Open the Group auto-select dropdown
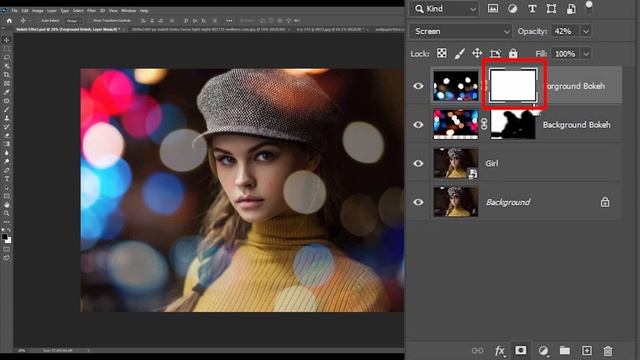The height and width of the screenshot is (360, 640). pos(74,20)
